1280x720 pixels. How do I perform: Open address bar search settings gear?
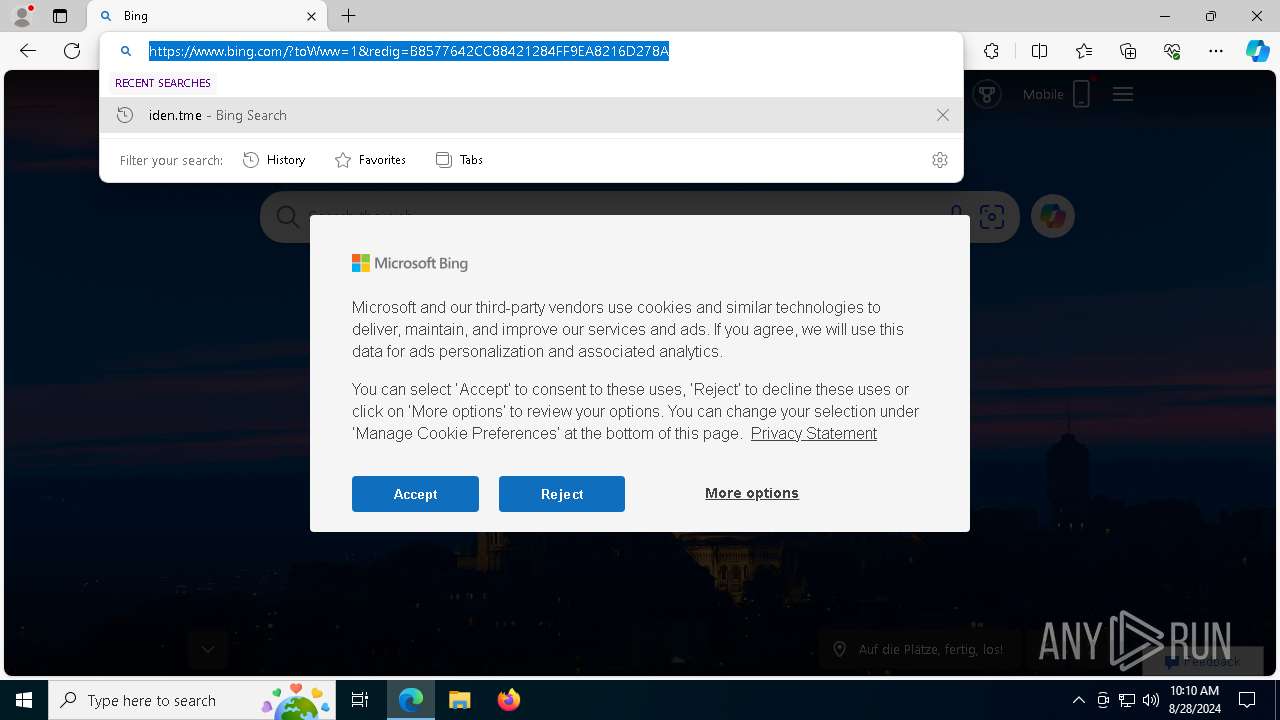coord(940,160)
